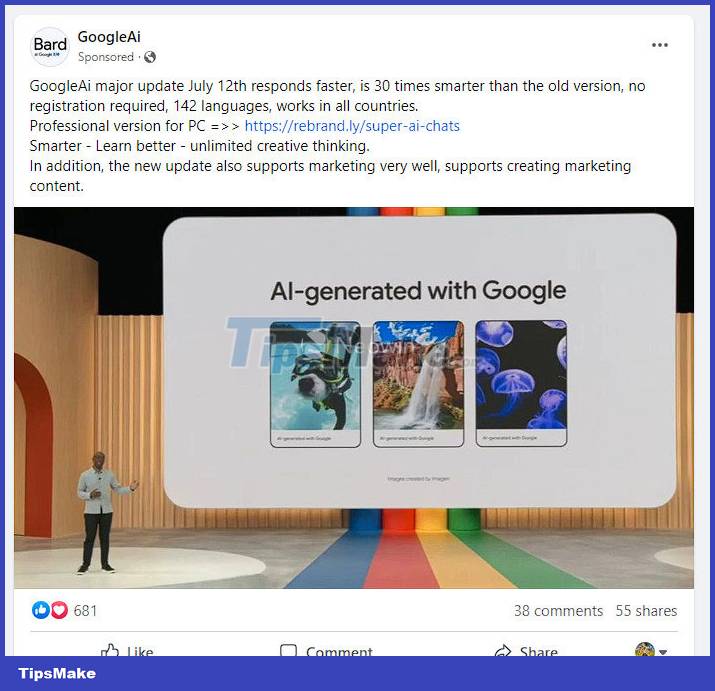Viewport: 715px width, 691px height.
Task: Open the 38 comments link
Action: coord(558,610)
